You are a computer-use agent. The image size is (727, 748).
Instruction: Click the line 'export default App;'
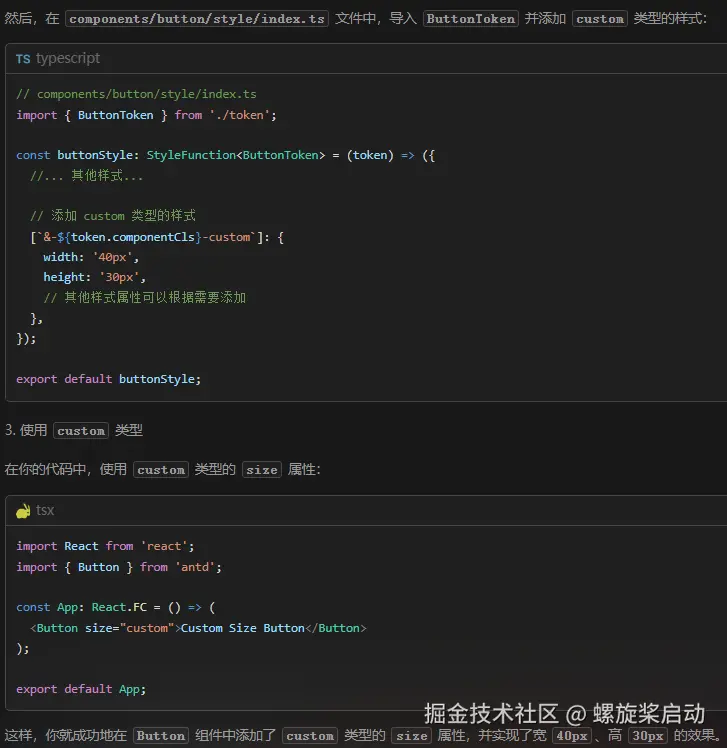(81, 689)
